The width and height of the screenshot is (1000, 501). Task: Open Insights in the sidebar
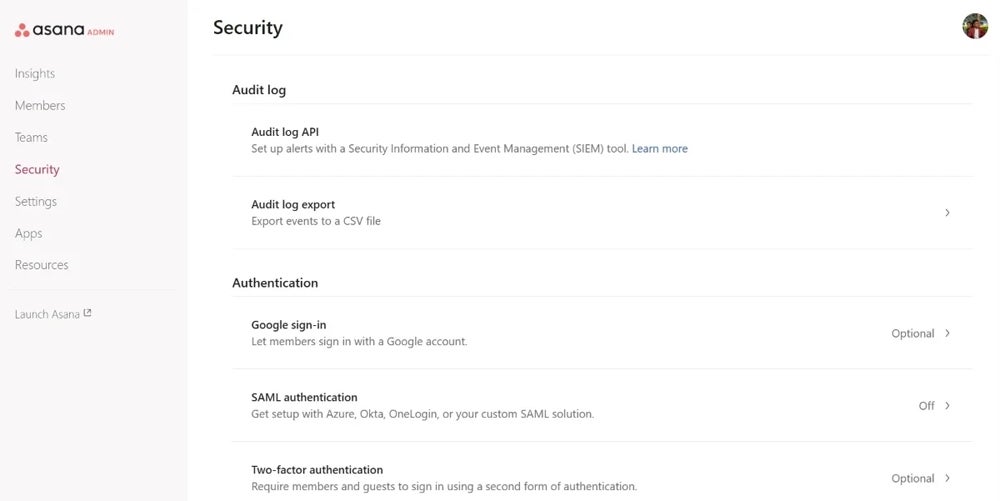(34, 73)
